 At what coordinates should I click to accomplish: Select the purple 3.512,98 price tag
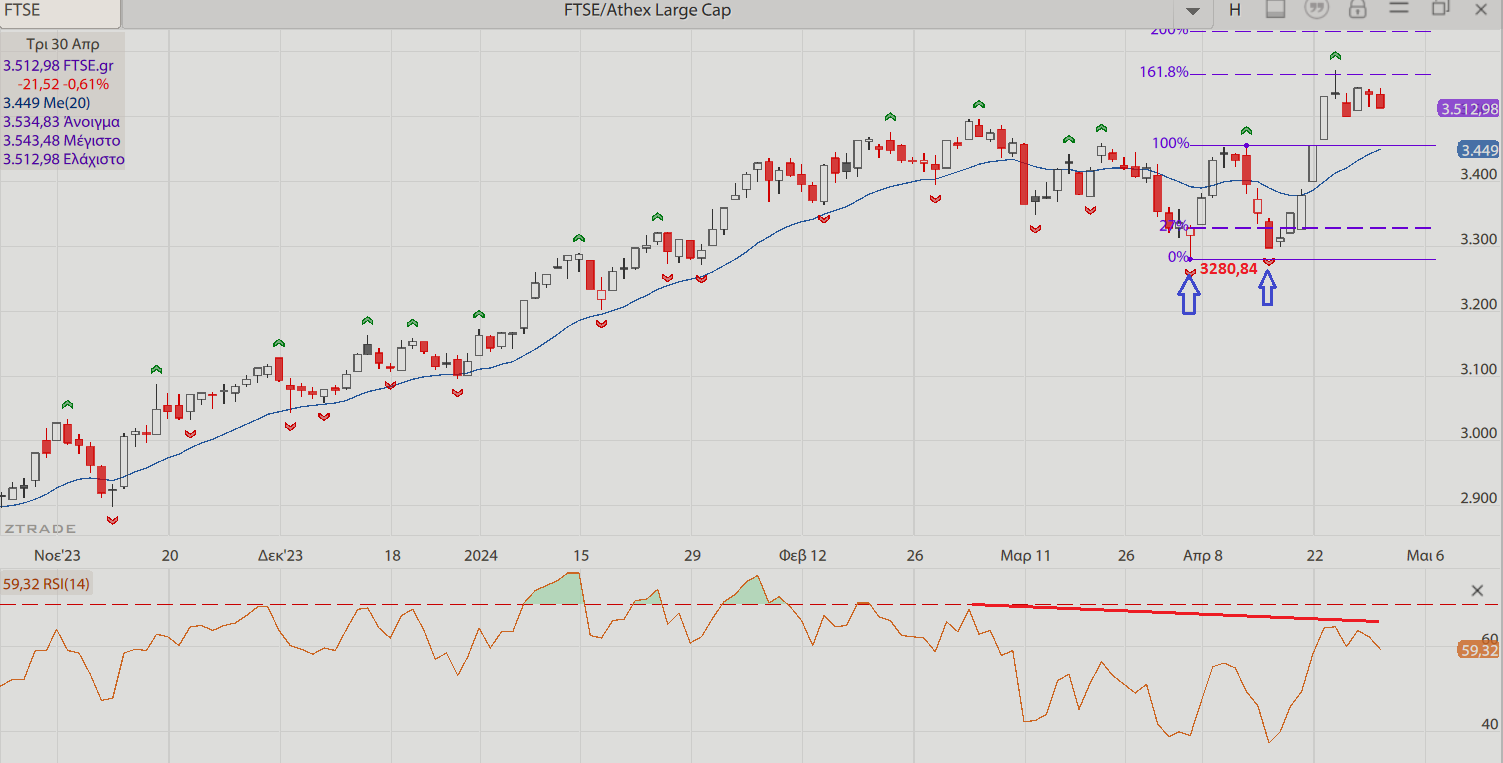pyautogui.click(x=1468, y=109)
